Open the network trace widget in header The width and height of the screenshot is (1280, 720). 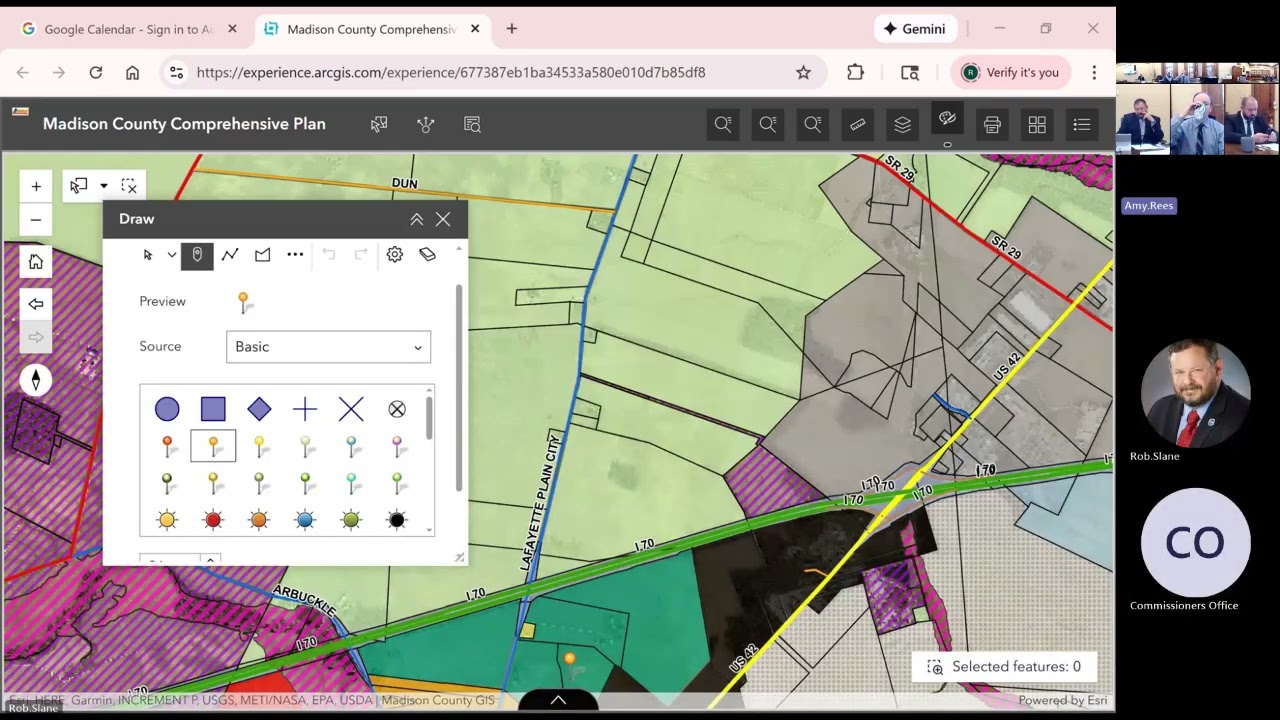426,125
